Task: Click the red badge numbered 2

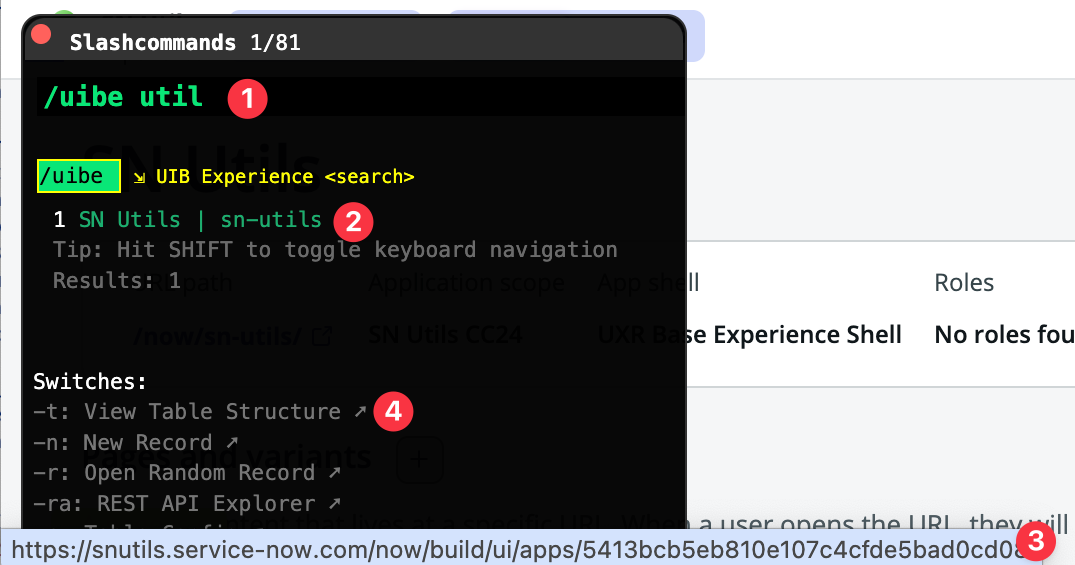Action: pyautogui.click(x=353, y=220)
